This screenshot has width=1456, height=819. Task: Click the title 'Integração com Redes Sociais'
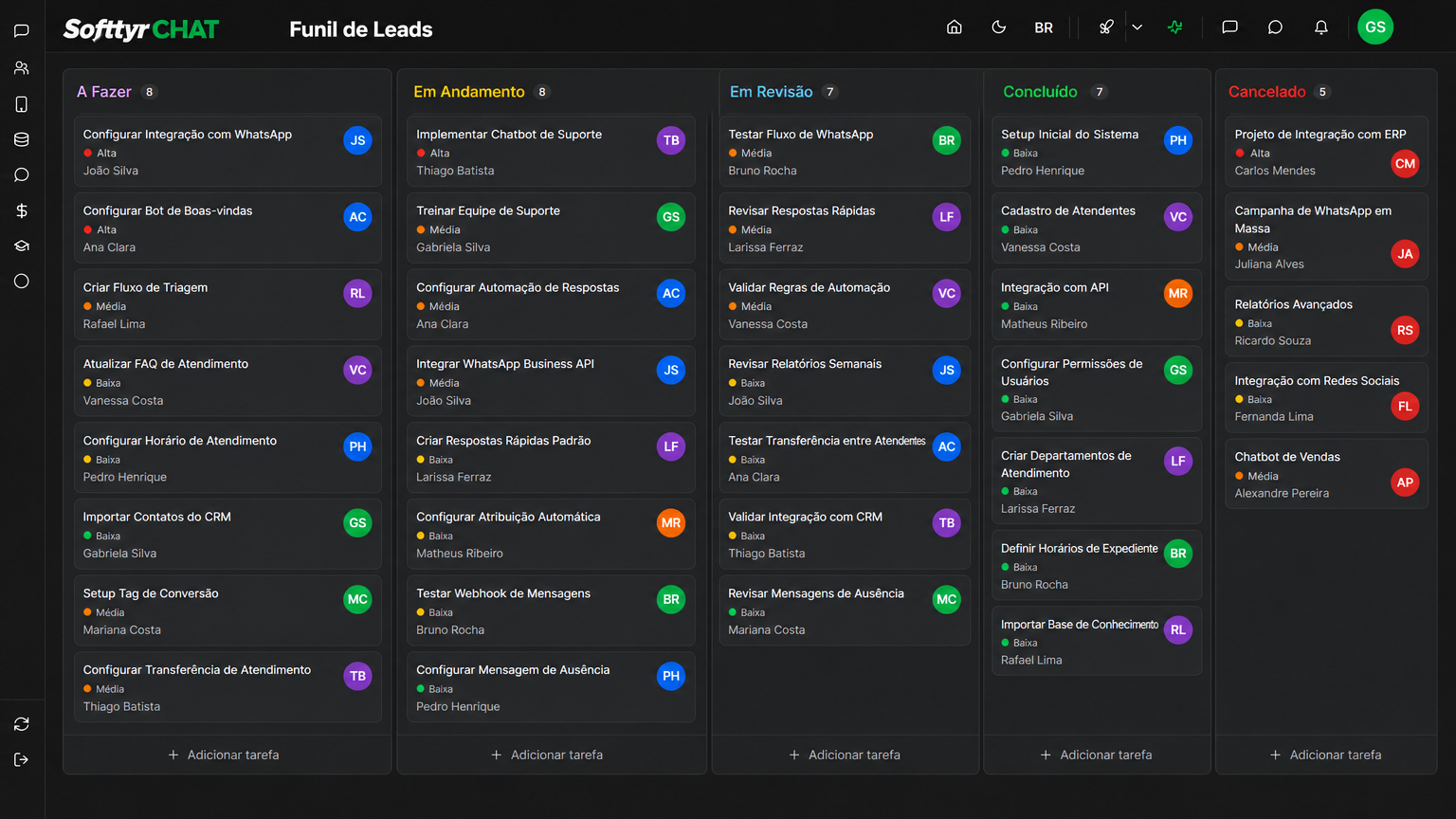coord(1317,381)
